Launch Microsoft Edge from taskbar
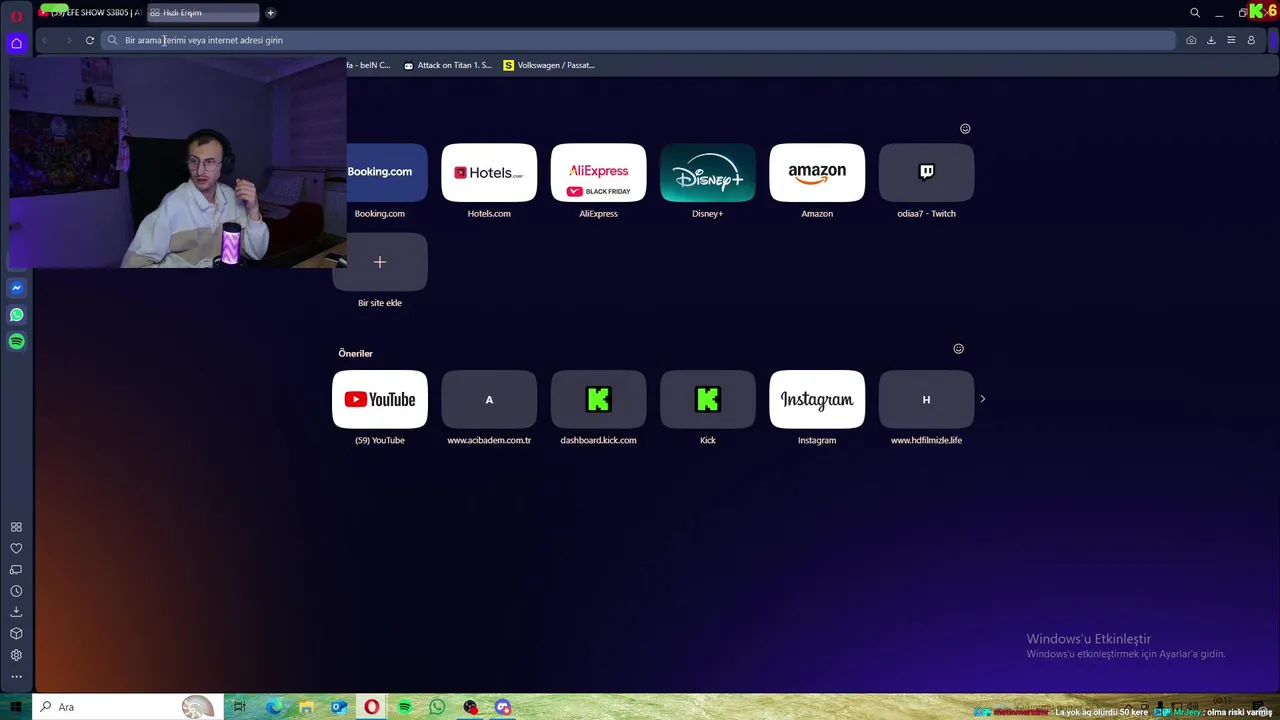This screenshot has width=1280, height=720. tap(273, 707)
